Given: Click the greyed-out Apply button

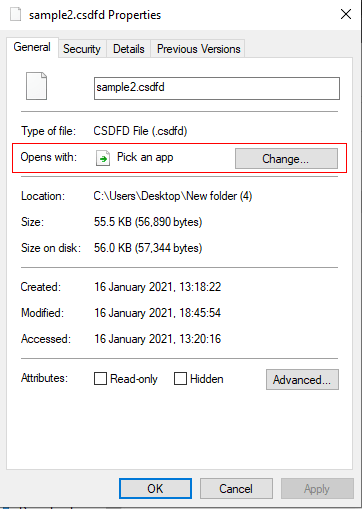Looking at the screenshot, I should pos(317,489).
